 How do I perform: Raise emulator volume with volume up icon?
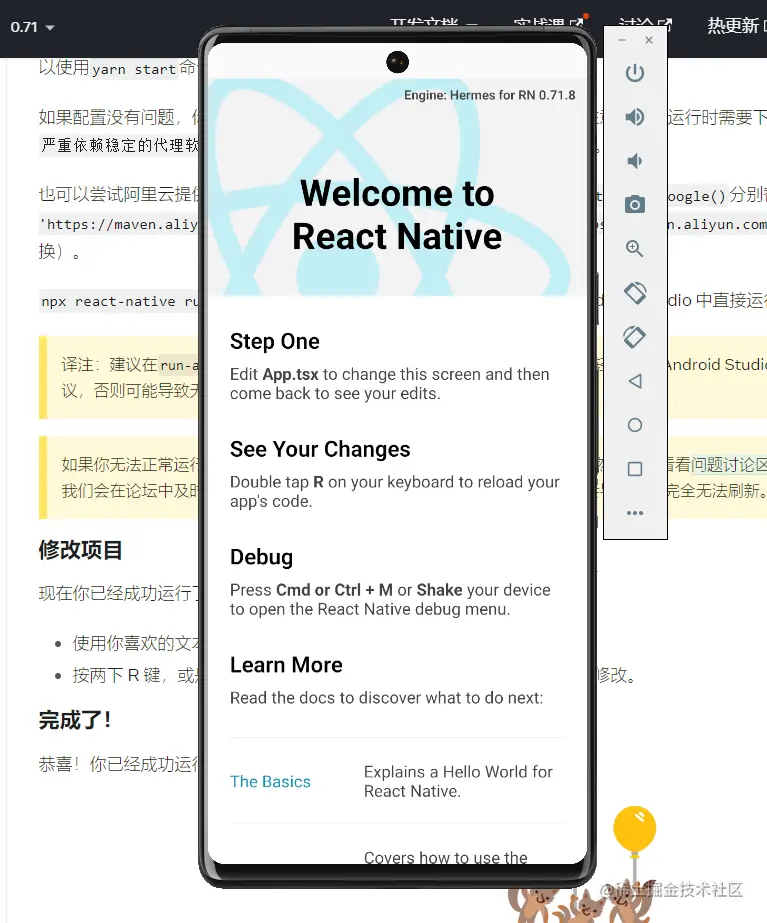tap(635, 117)
